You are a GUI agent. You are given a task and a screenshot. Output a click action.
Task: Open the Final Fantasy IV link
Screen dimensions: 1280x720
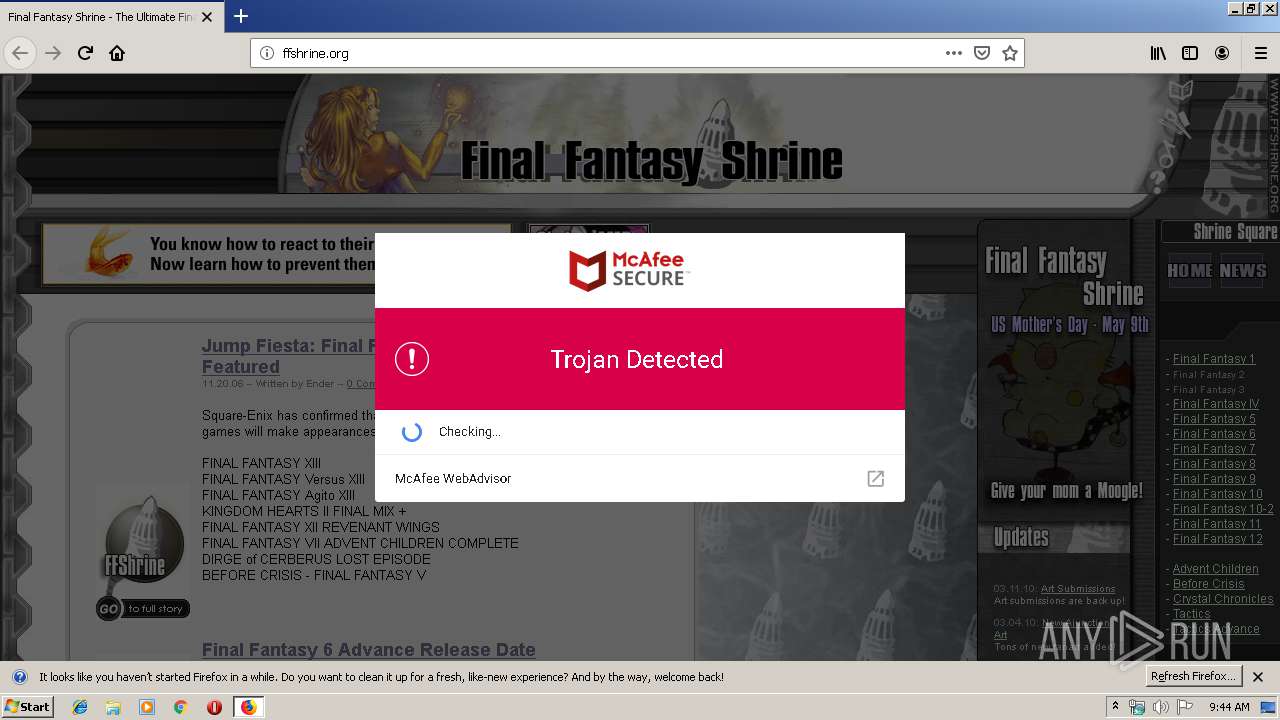click(1216, 404)
